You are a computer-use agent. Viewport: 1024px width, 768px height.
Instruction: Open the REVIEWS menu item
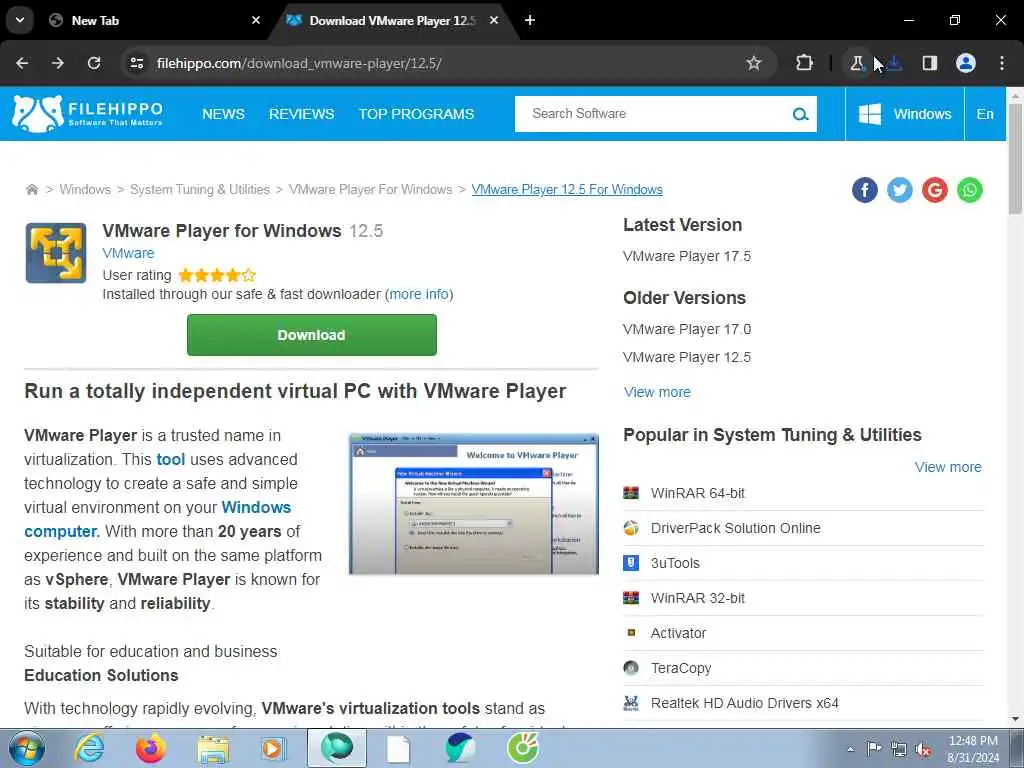pyautogui.click(x=302, y=114)
